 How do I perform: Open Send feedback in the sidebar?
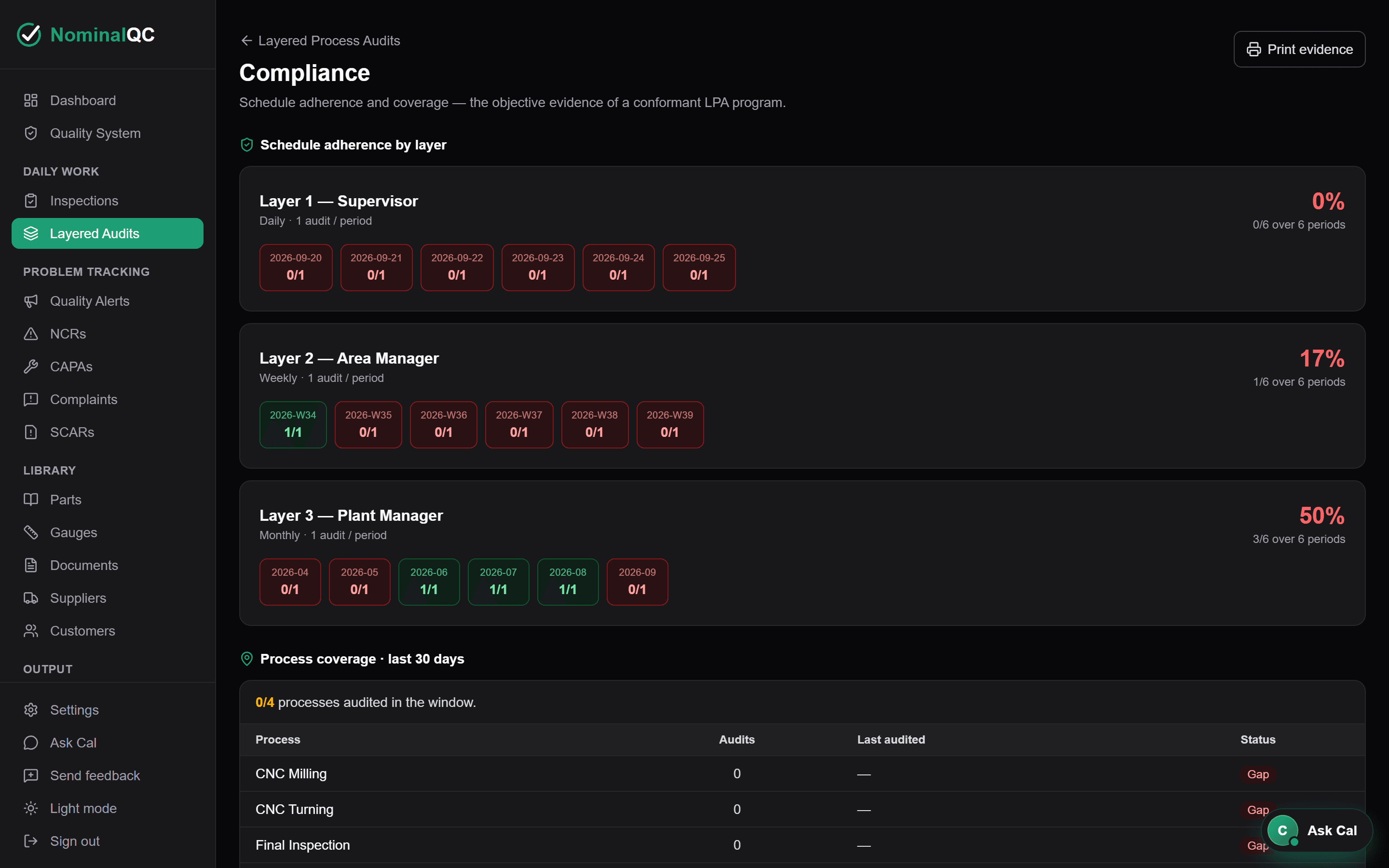[x=108, y=775]
